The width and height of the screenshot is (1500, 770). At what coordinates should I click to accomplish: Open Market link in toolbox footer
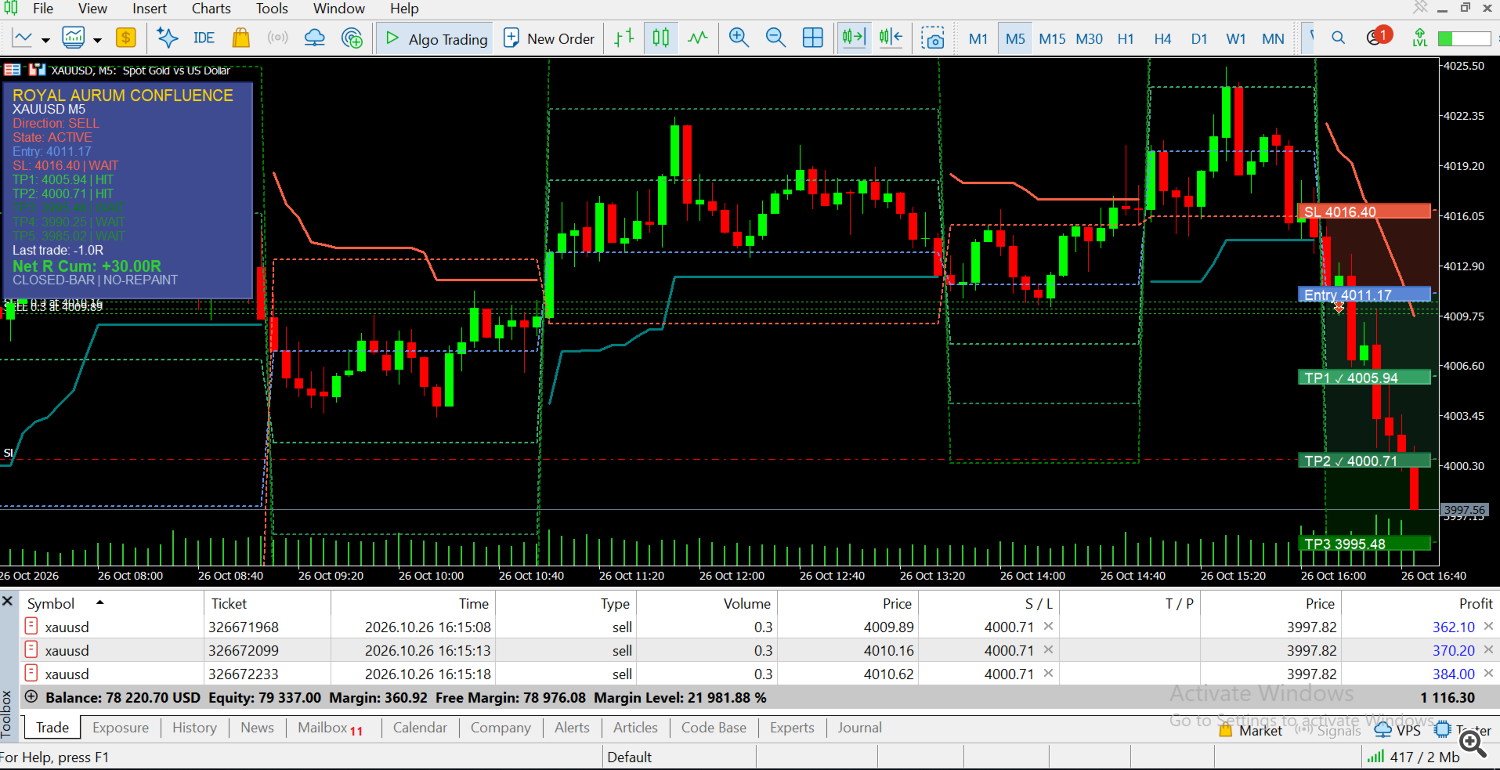[x=1251, y=730]
